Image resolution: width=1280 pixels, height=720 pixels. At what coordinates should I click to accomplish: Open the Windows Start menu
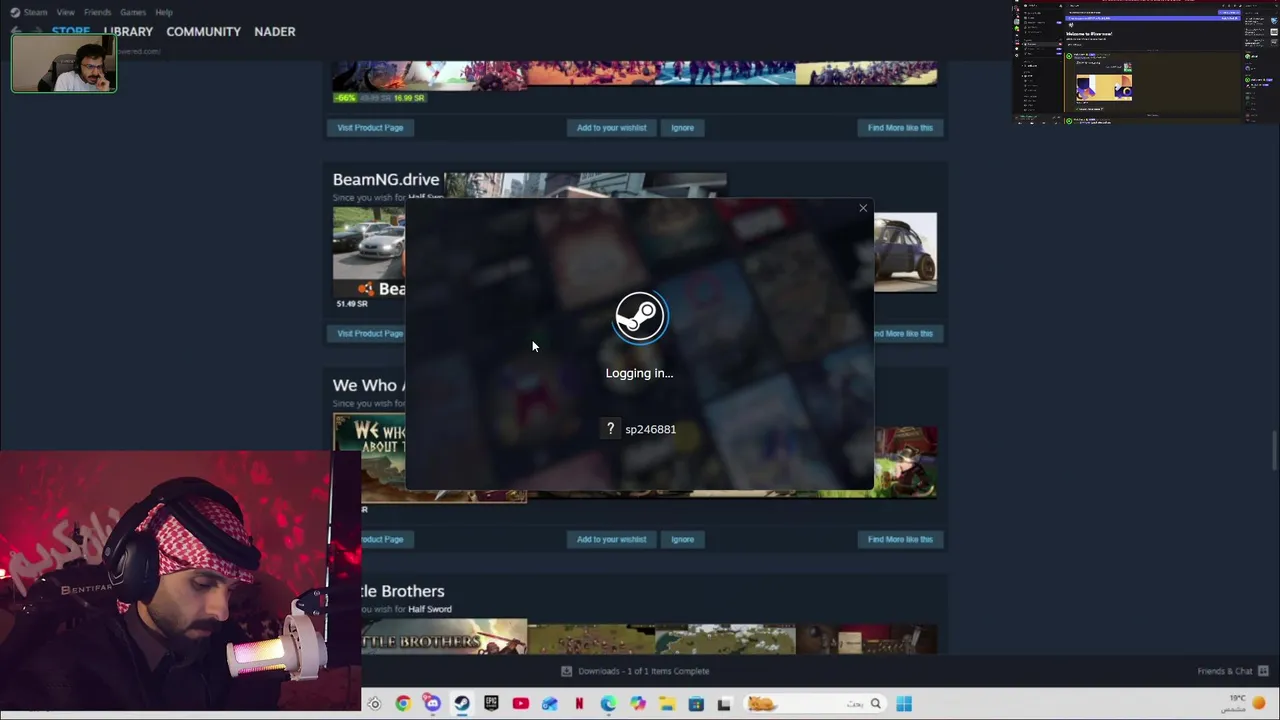coord(903,704)
